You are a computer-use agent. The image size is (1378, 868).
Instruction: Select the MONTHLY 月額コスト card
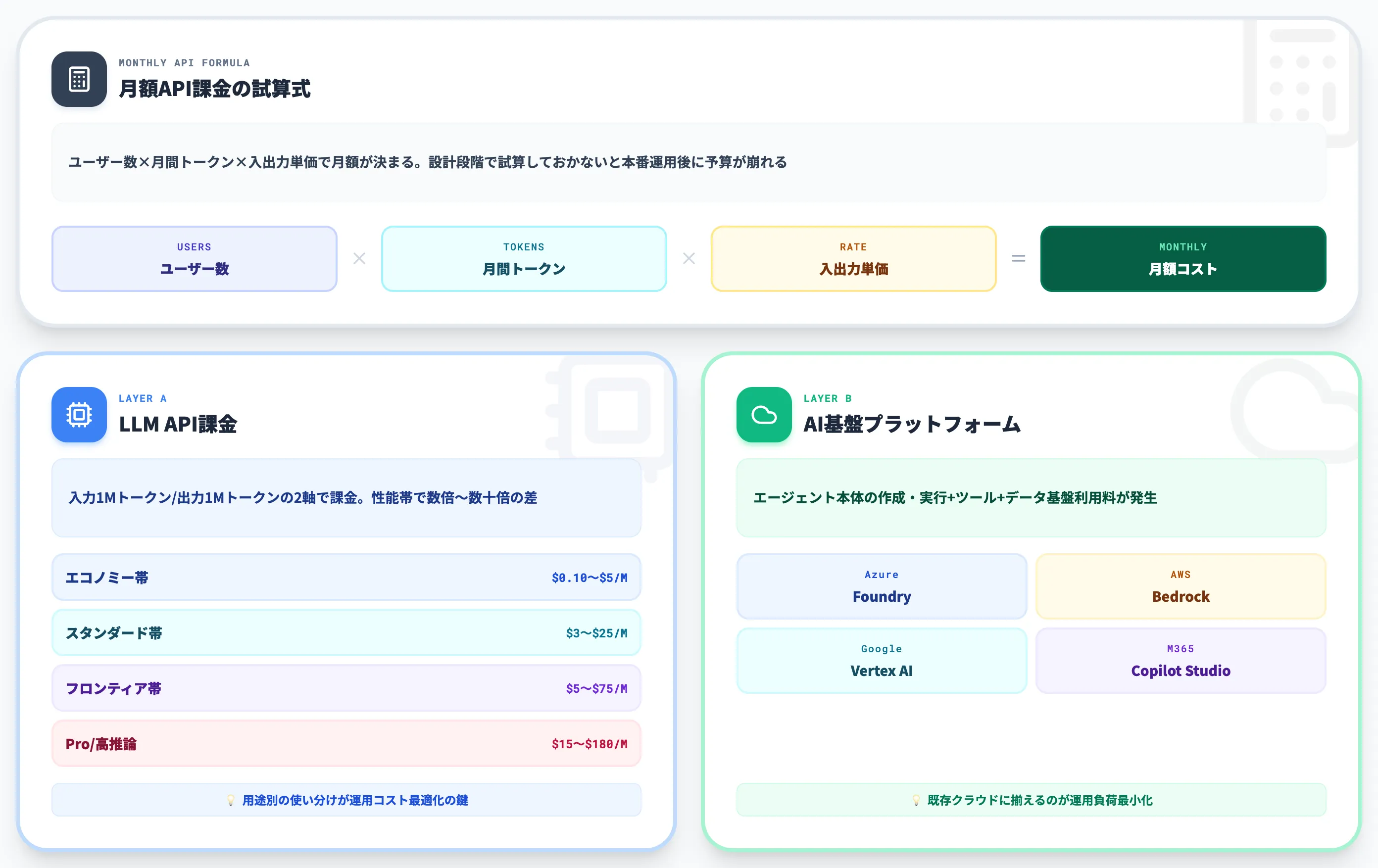coord(1183,259)
